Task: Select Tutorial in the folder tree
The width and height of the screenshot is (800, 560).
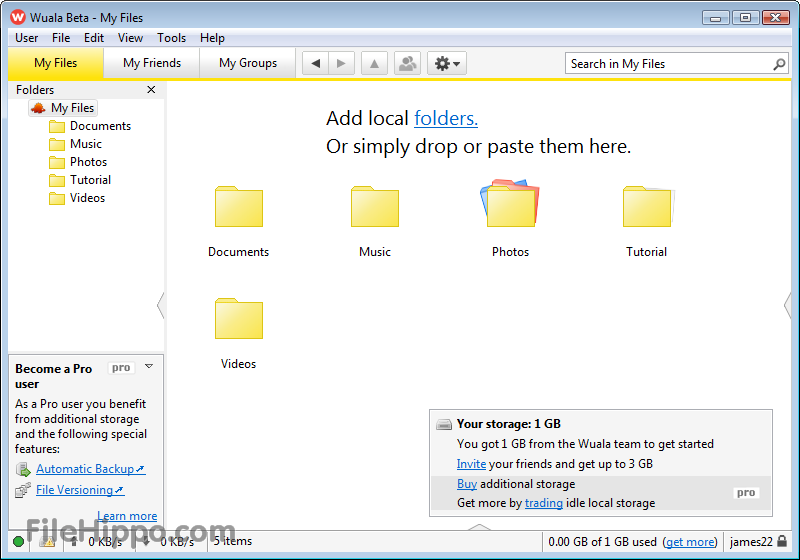Action: [80, 180]
